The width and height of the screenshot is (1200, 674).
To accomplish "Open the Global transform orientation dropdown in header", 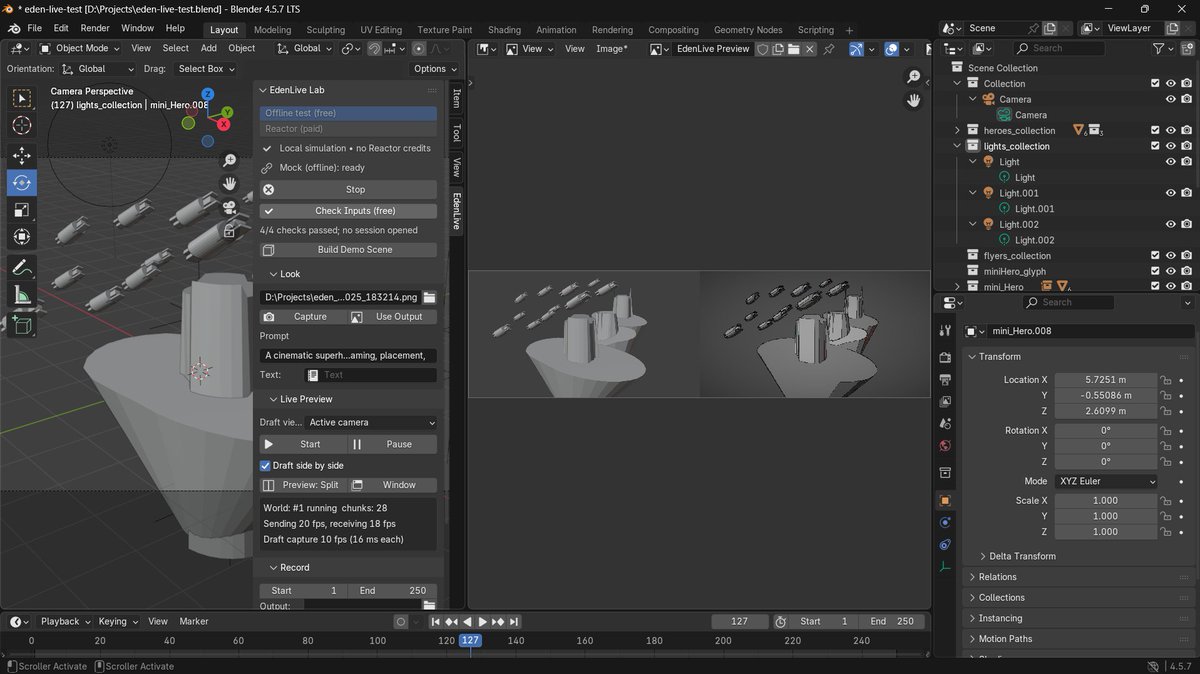I will pyautogui.click(x=306, y=48).
